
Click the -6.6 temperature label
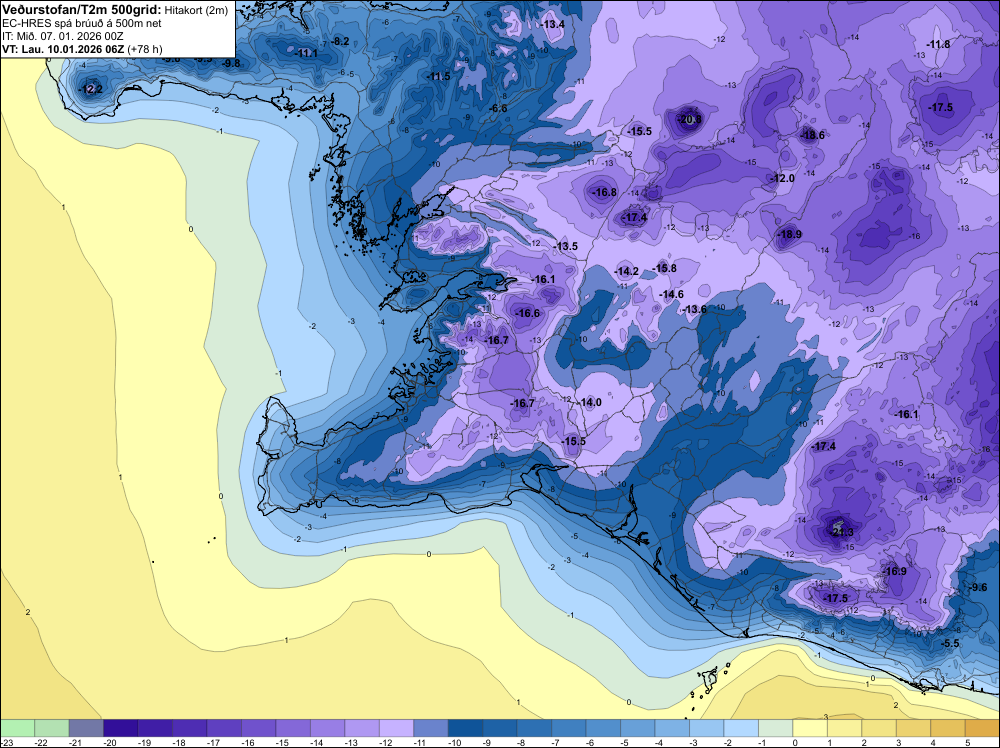(x=498, y=108)
